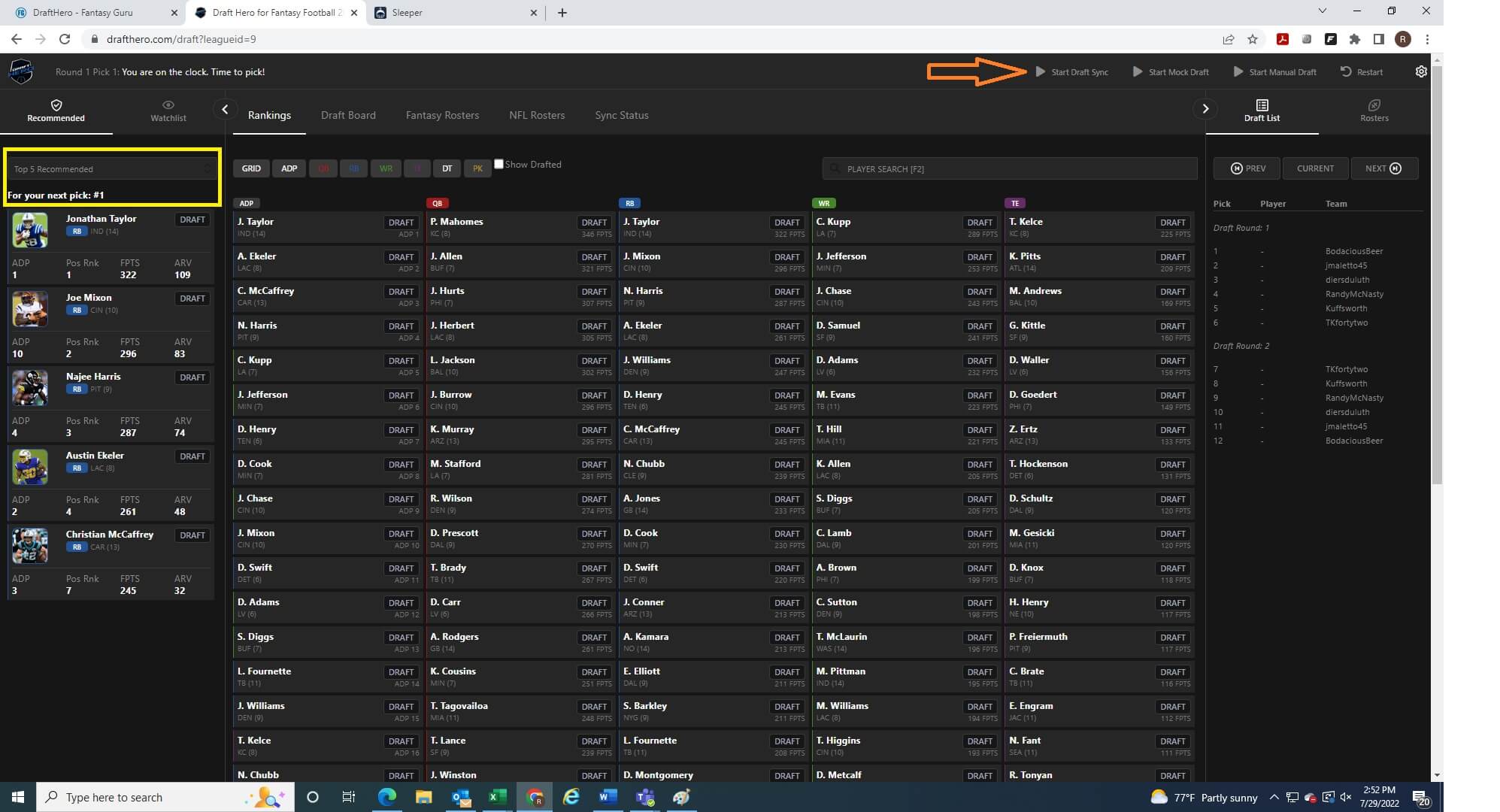Bookmark this page with star icon
The height and width of the screenshot is (812, 1500).
coord(1253,39)
